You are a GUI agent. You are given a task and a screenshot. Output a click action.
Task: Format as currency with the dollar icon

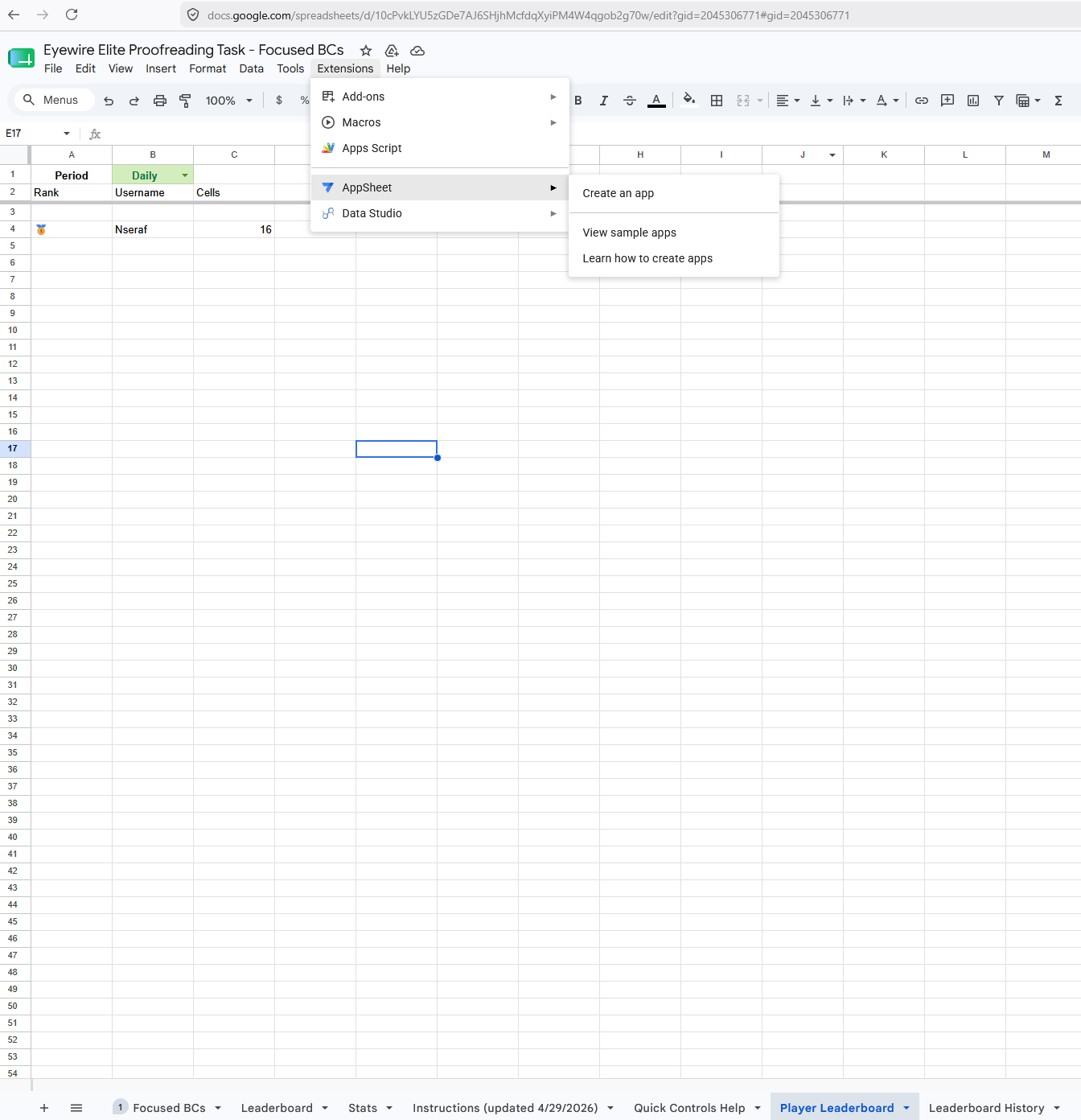279,101
